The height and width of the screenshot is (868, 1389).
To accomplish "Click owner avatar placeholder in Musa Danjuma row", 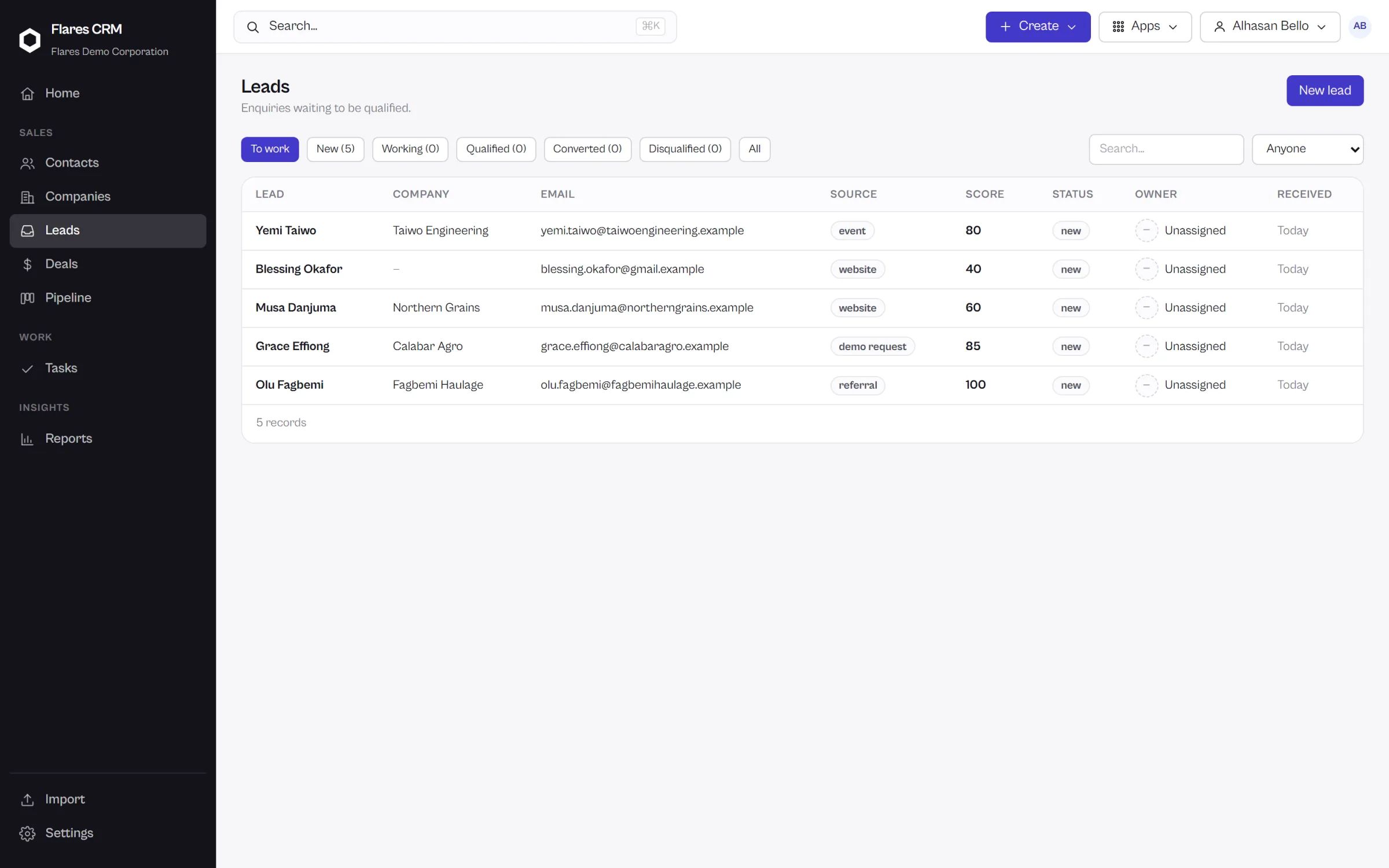I will [x=1146, y=307].
